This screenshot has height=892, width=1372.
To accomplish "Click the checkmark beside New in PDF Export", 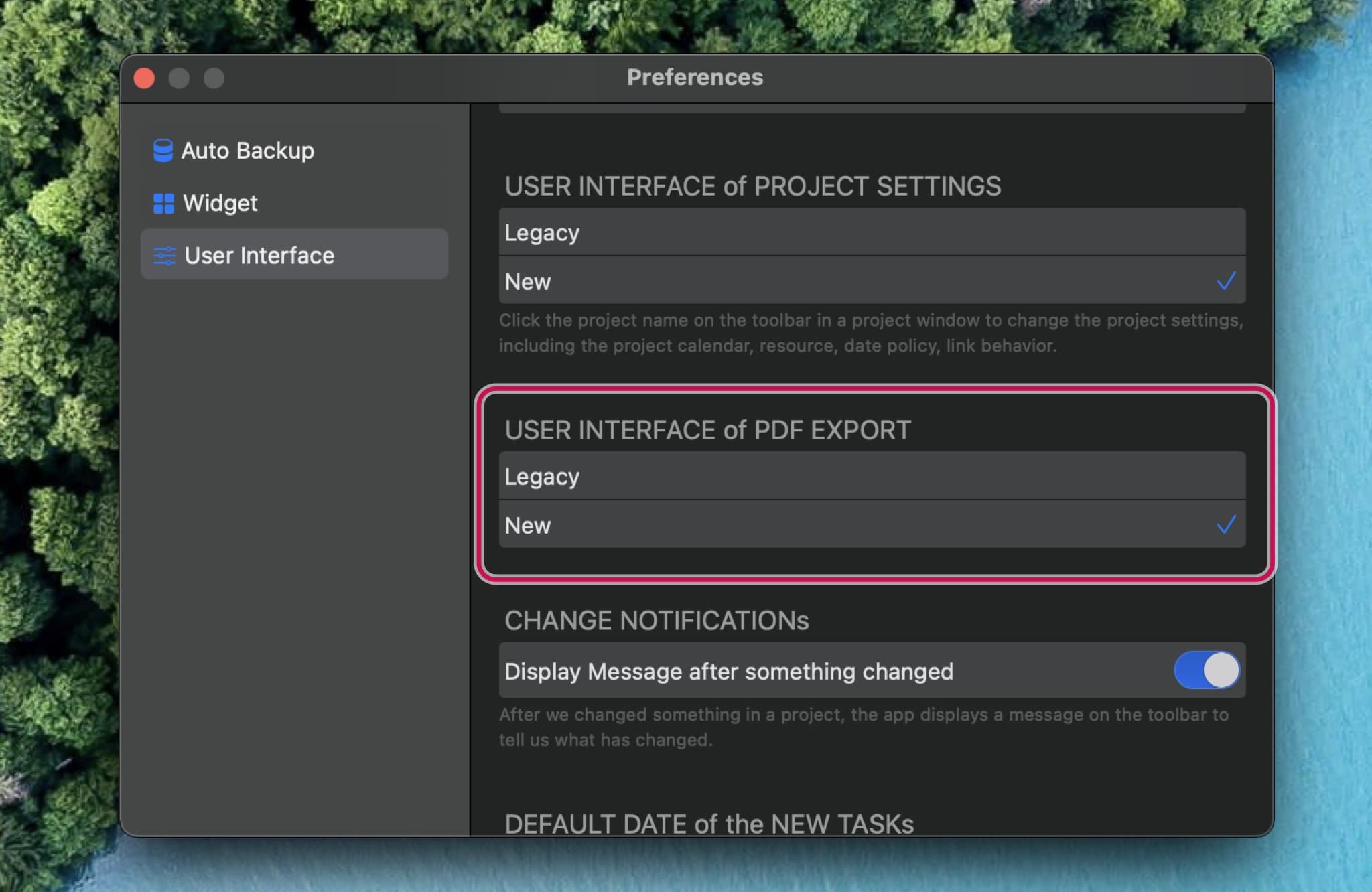I will click(1226, 524).
